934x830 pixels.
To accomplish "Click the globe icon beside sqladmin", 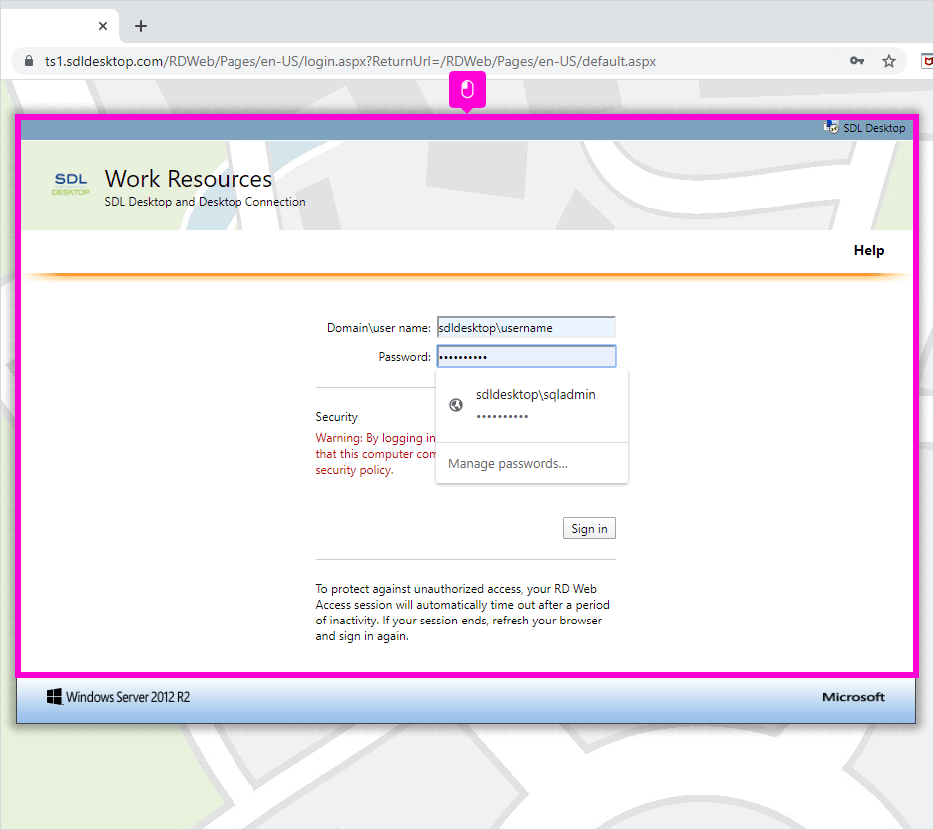I will (456, 405).
